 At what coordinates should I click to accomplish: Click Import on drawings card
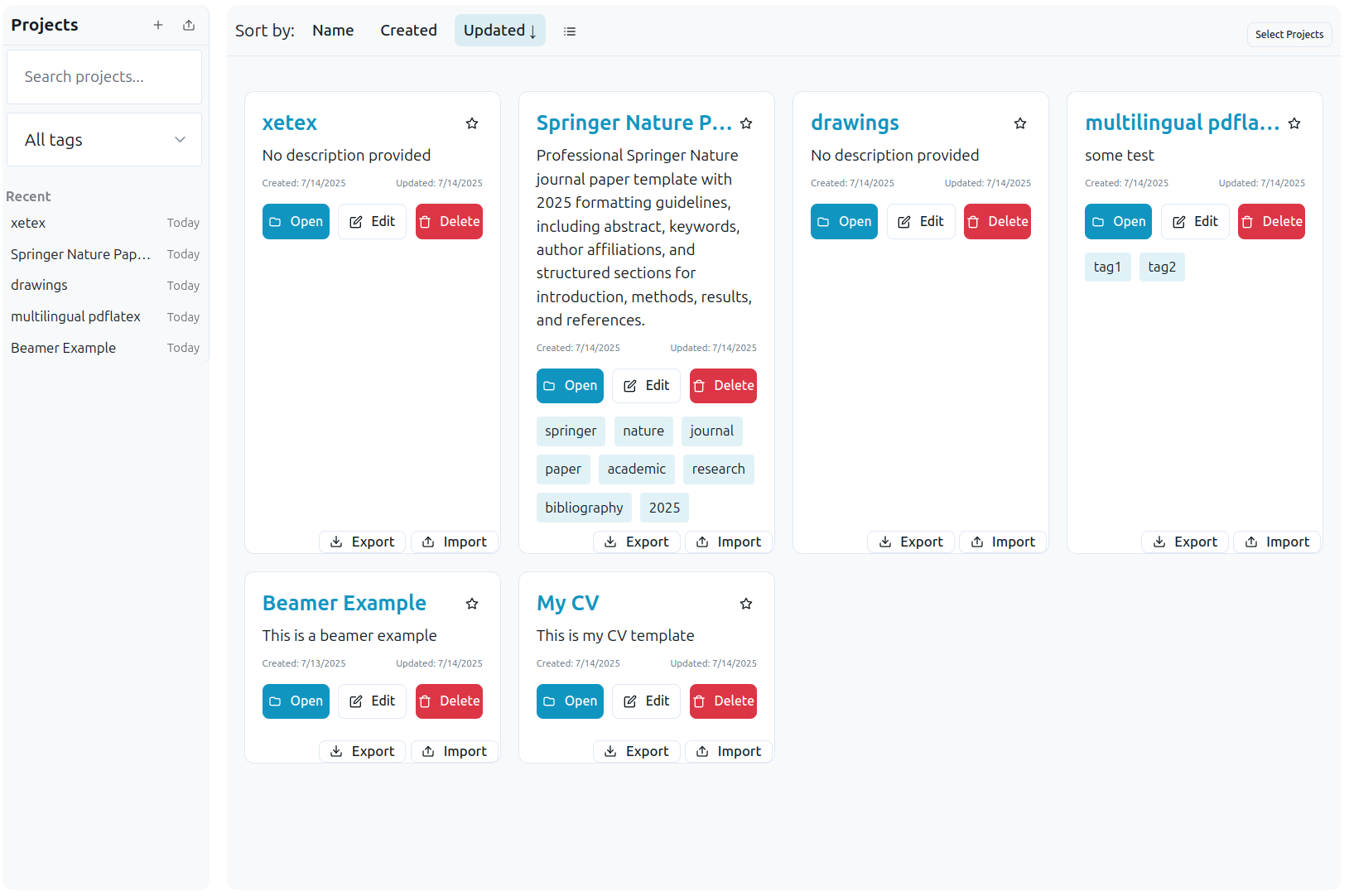coord(1003,542)
